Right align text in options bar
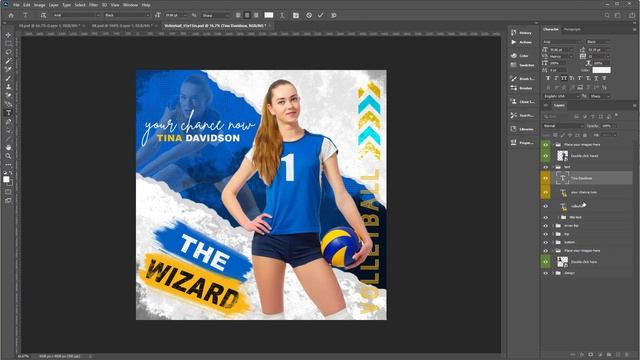Screen dimensions: 640x360 pos(256,15)
